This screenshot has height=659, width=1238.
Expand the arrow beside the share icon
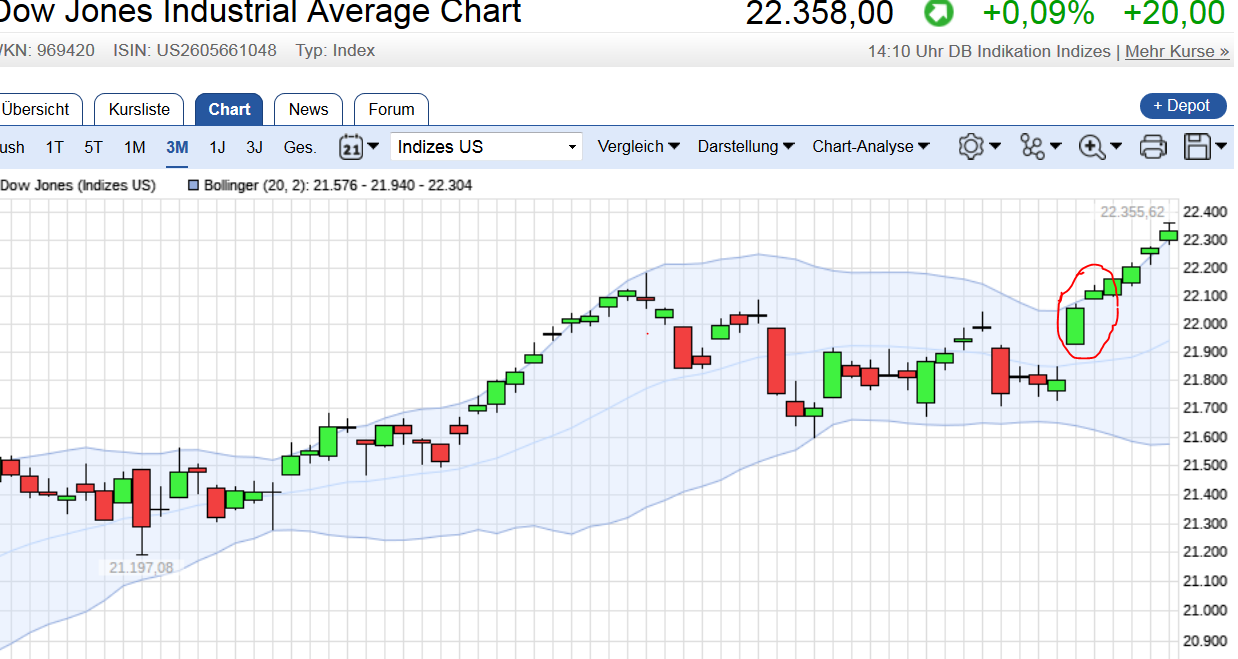1055,147
